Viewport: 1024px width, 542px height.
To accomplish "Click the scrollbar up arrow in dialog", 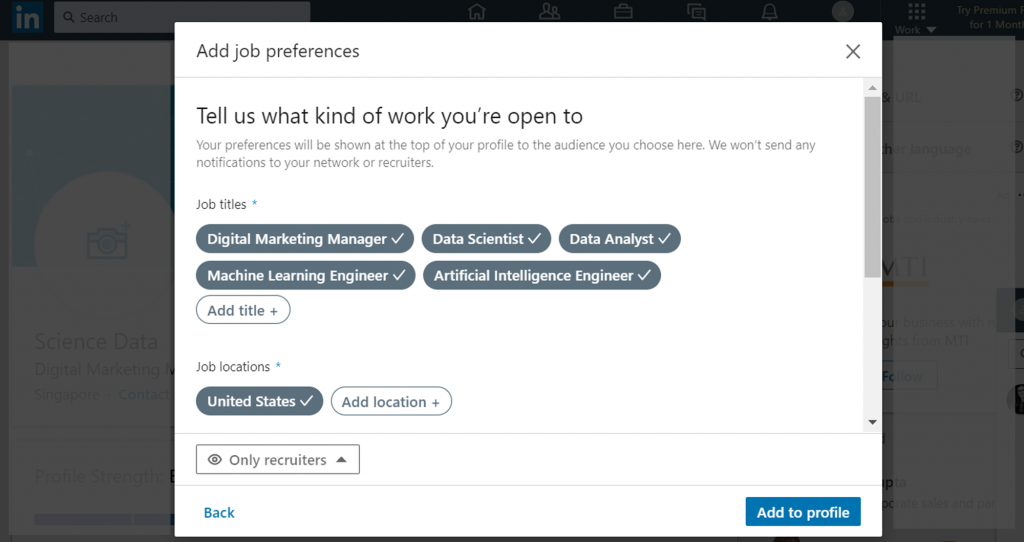I will 872,88.
